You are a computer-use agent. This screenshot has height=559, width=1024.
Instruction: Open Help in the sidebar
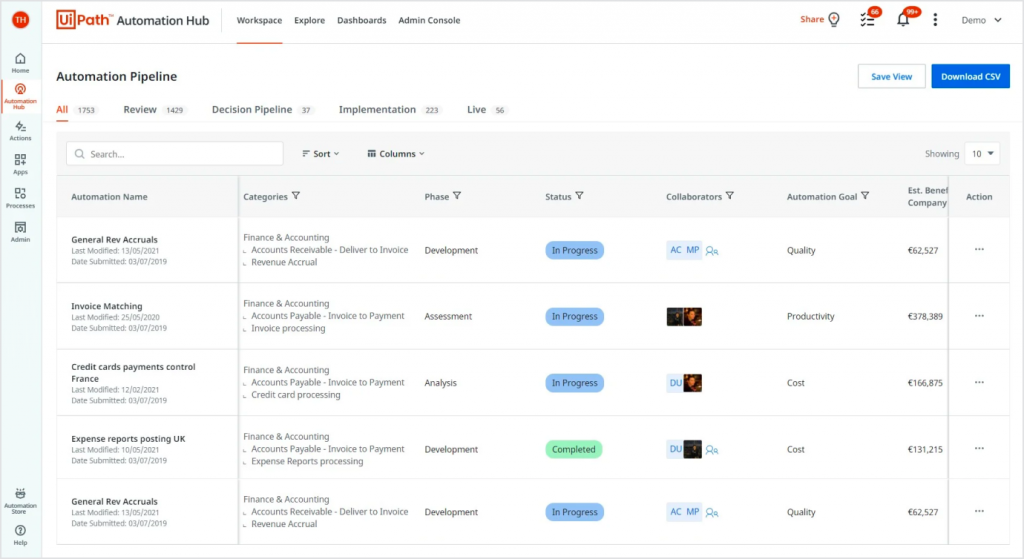point(20,535)
